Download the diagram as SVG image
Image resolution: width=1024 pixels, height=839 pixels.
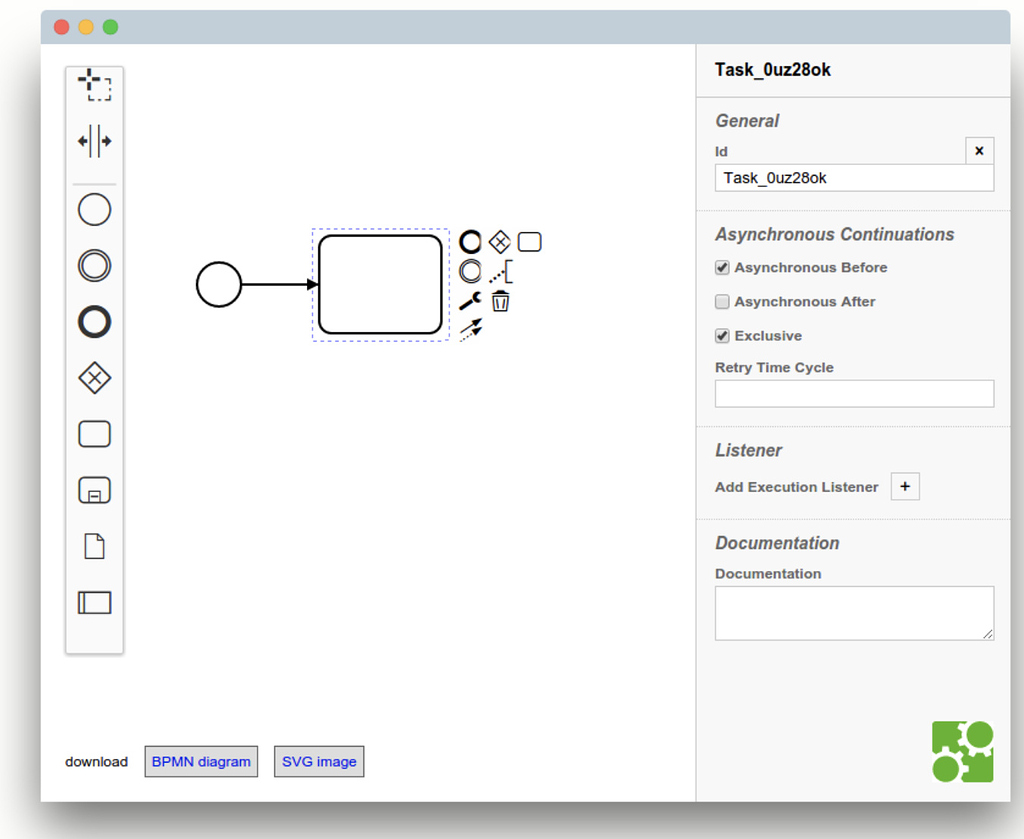tap(318, 761)
